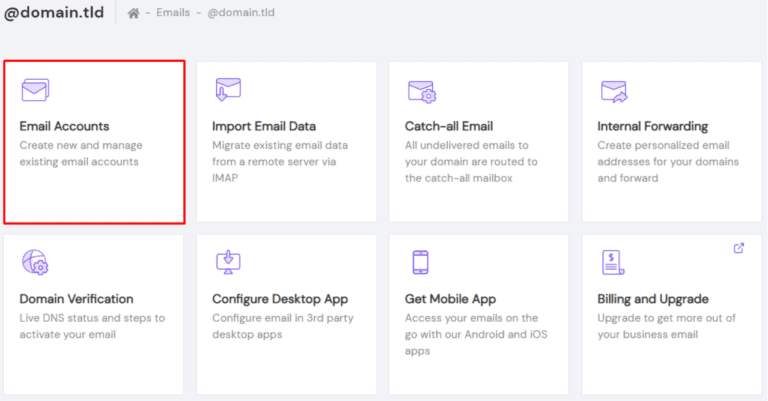768x401 pixels.
Task: Open Catch-all Email heading
Action: 449,126
